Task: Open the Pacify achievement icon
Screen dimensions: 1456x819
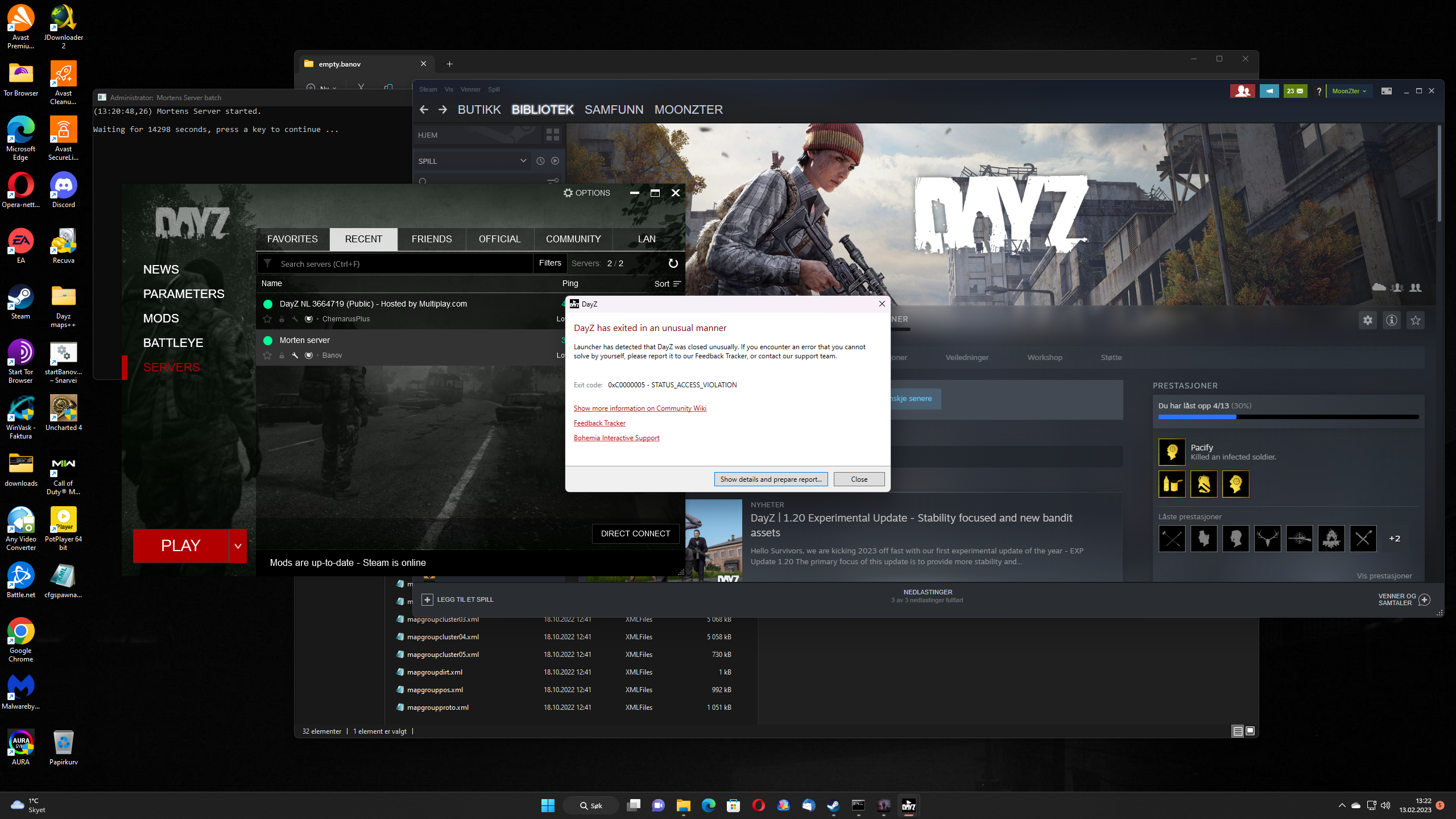Action: click(x=1172, y=452)
